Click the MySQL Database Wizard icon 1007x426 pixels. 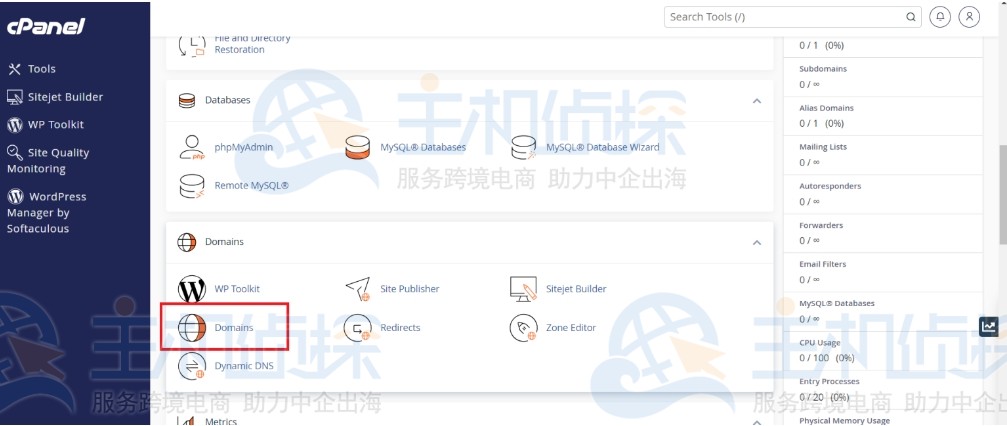[x=523, y=148]
